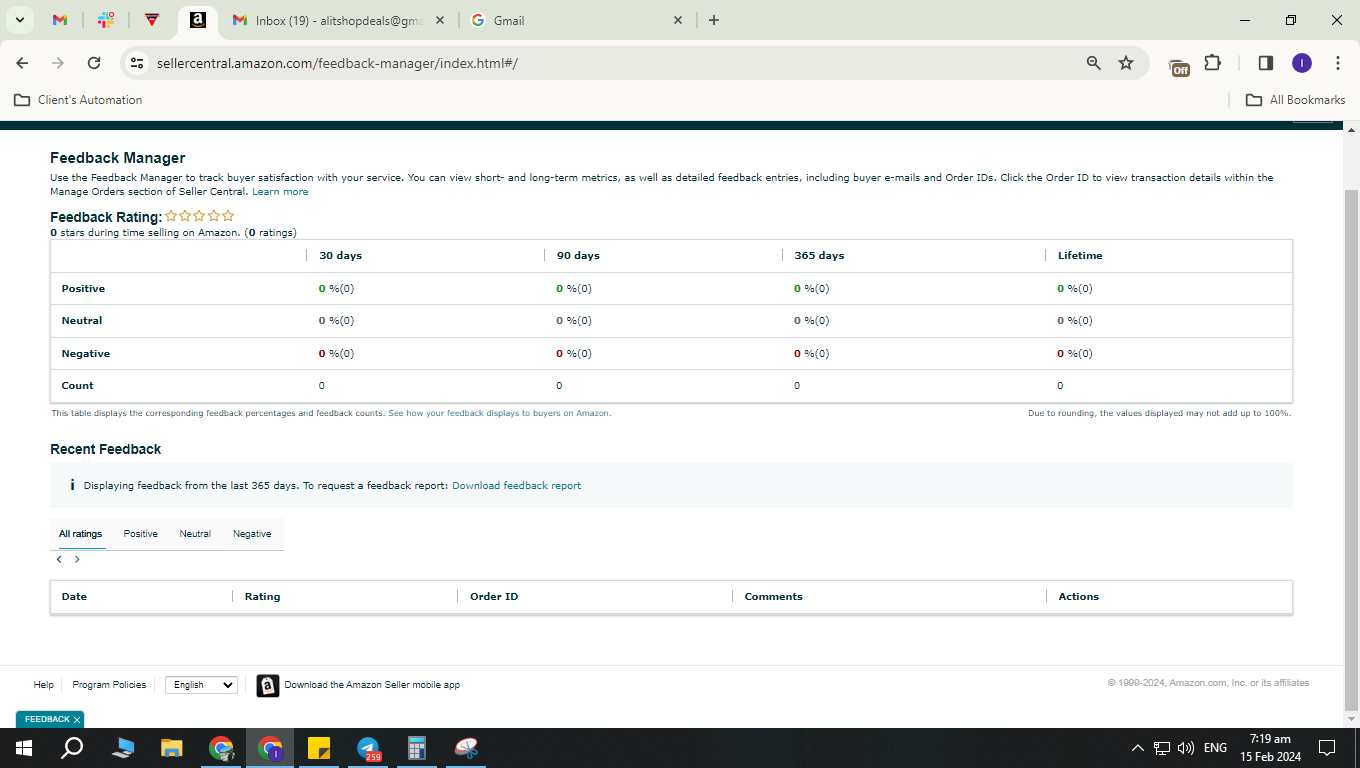Open the Chrome profile avatar

(1301, 63)
